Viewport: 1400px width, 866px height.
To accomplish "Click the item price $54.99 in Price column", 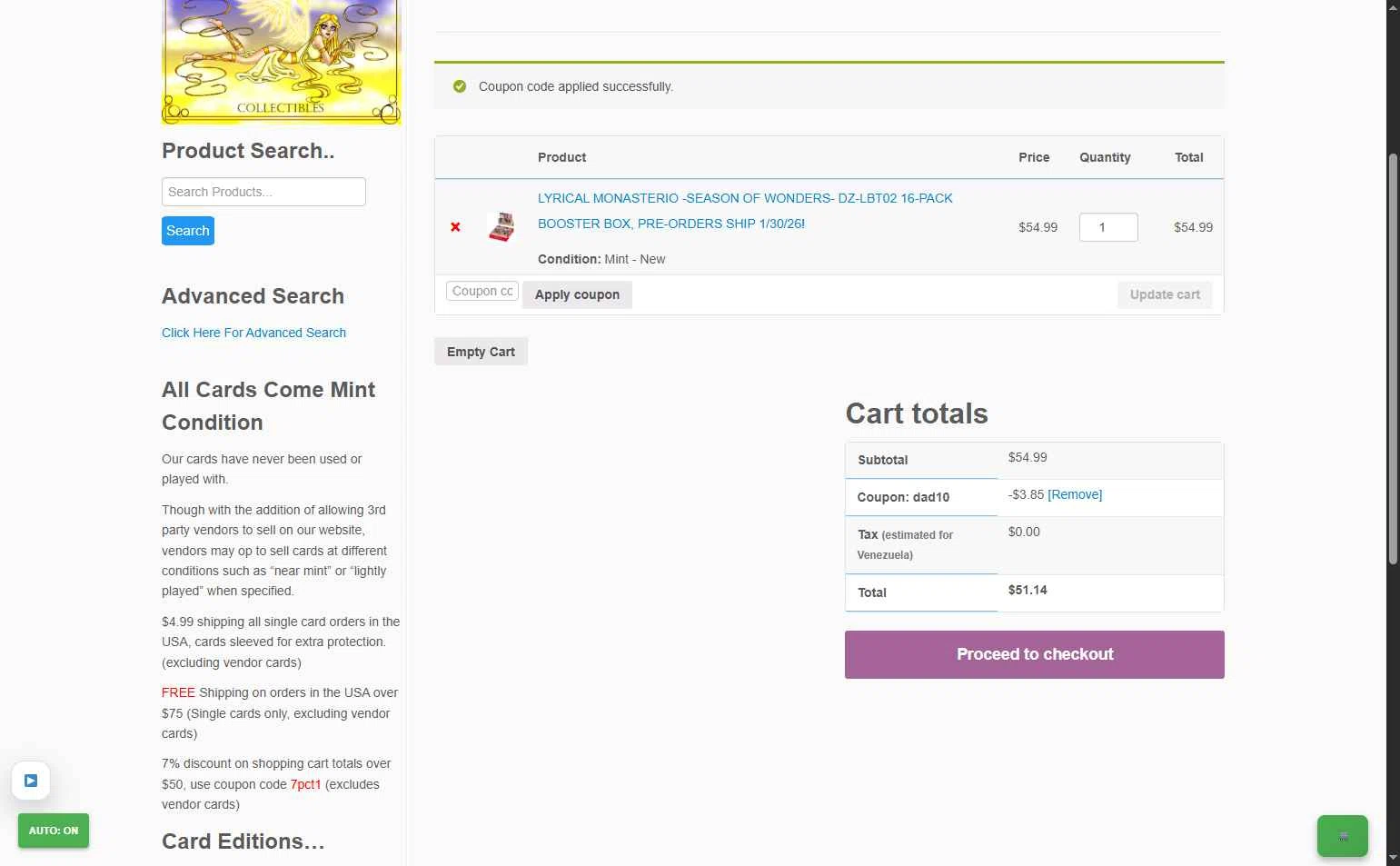I will [1038, 227].
